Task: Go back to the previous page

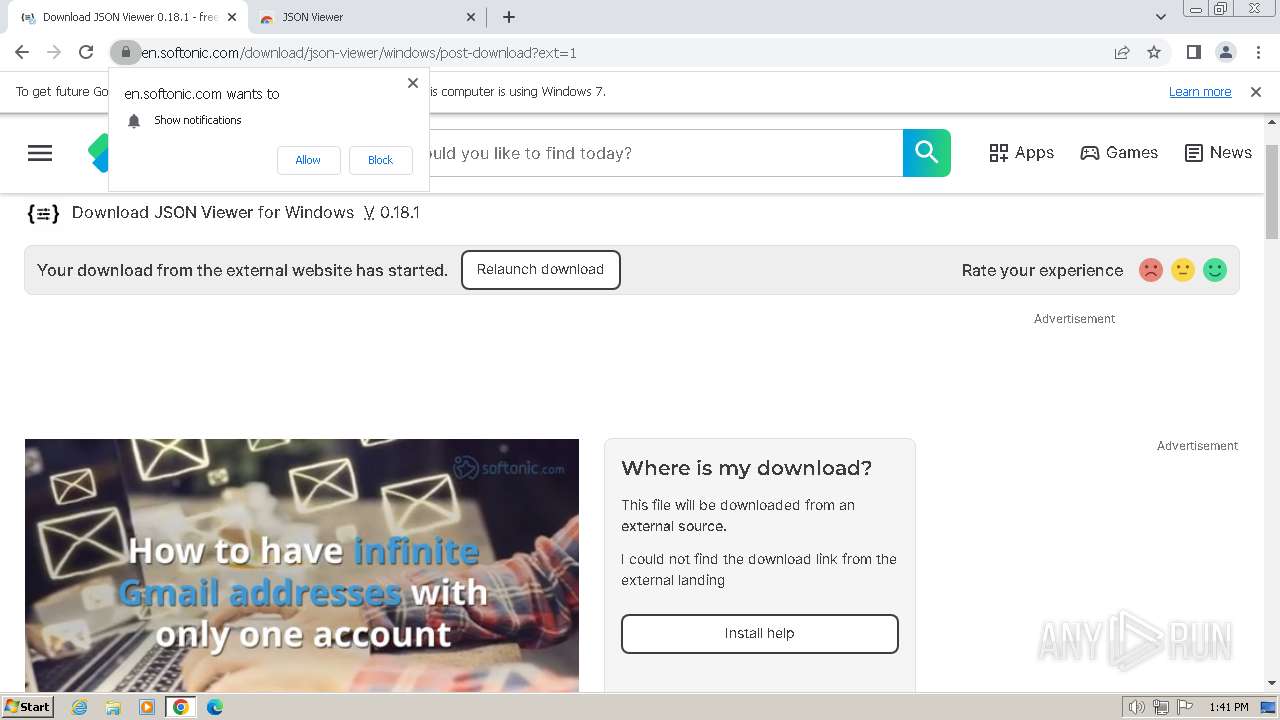Action: coord(22,53)
